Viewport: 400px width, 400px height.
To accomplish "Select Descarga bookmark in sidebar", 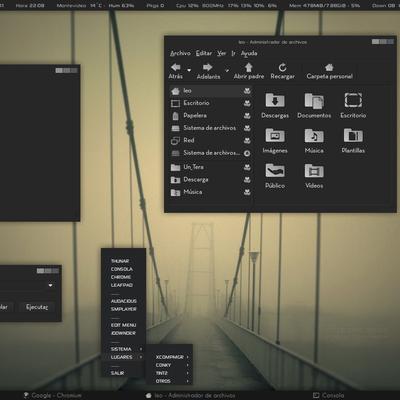I will 211,180.
